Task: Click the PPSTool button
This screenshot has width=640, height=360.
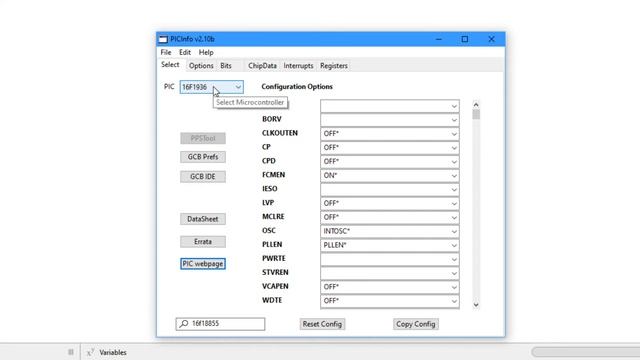Action: click(203, 138)
